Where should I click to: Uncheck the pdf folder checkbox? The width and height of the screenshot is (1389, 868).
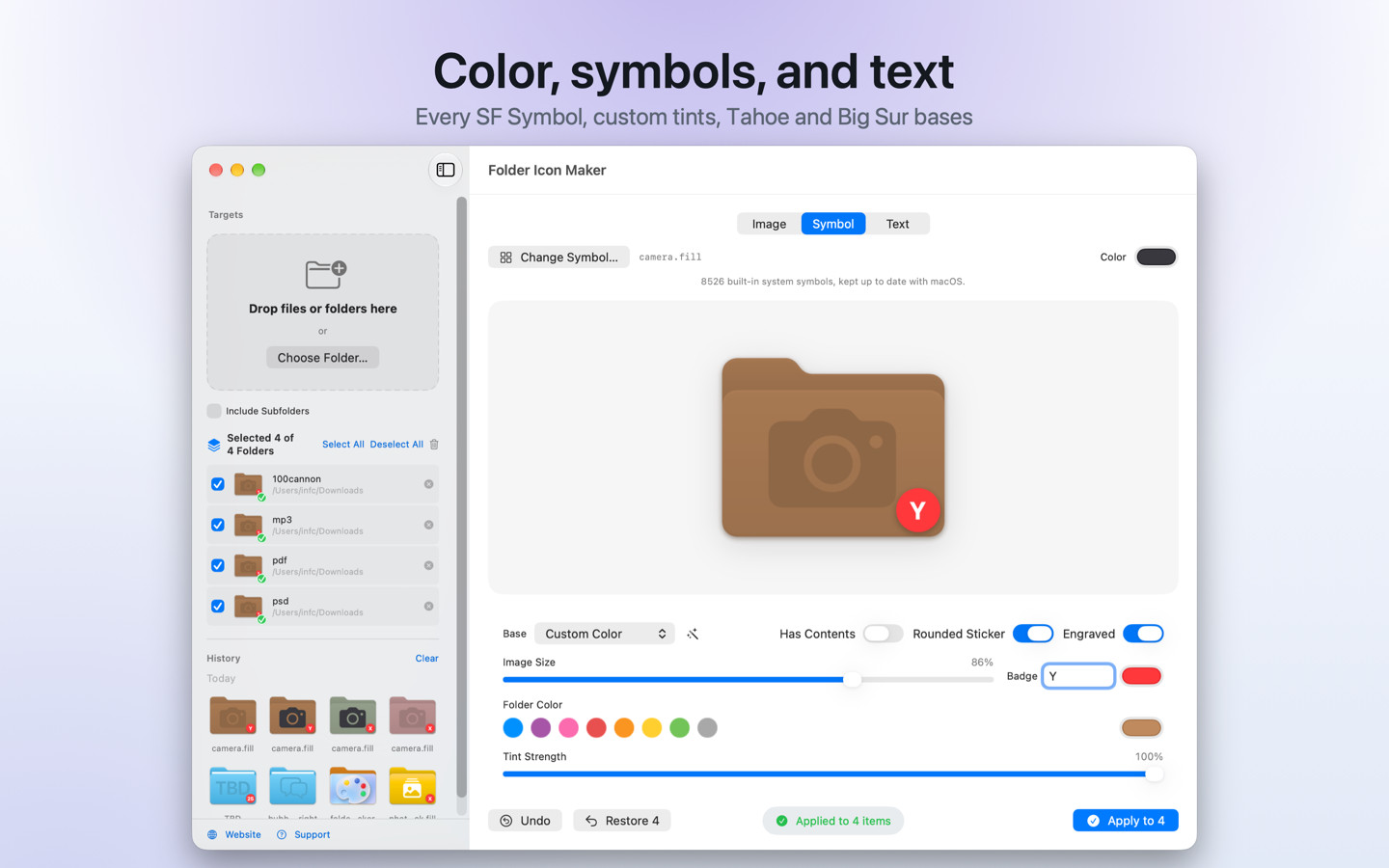218,565
